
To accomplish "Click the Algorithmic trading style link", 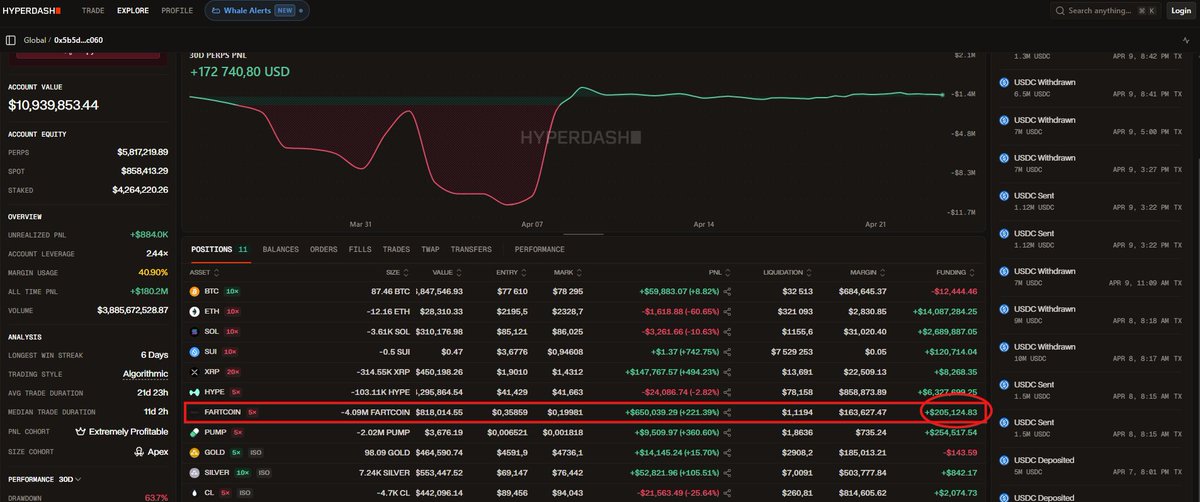I will [x=145, y=373].
